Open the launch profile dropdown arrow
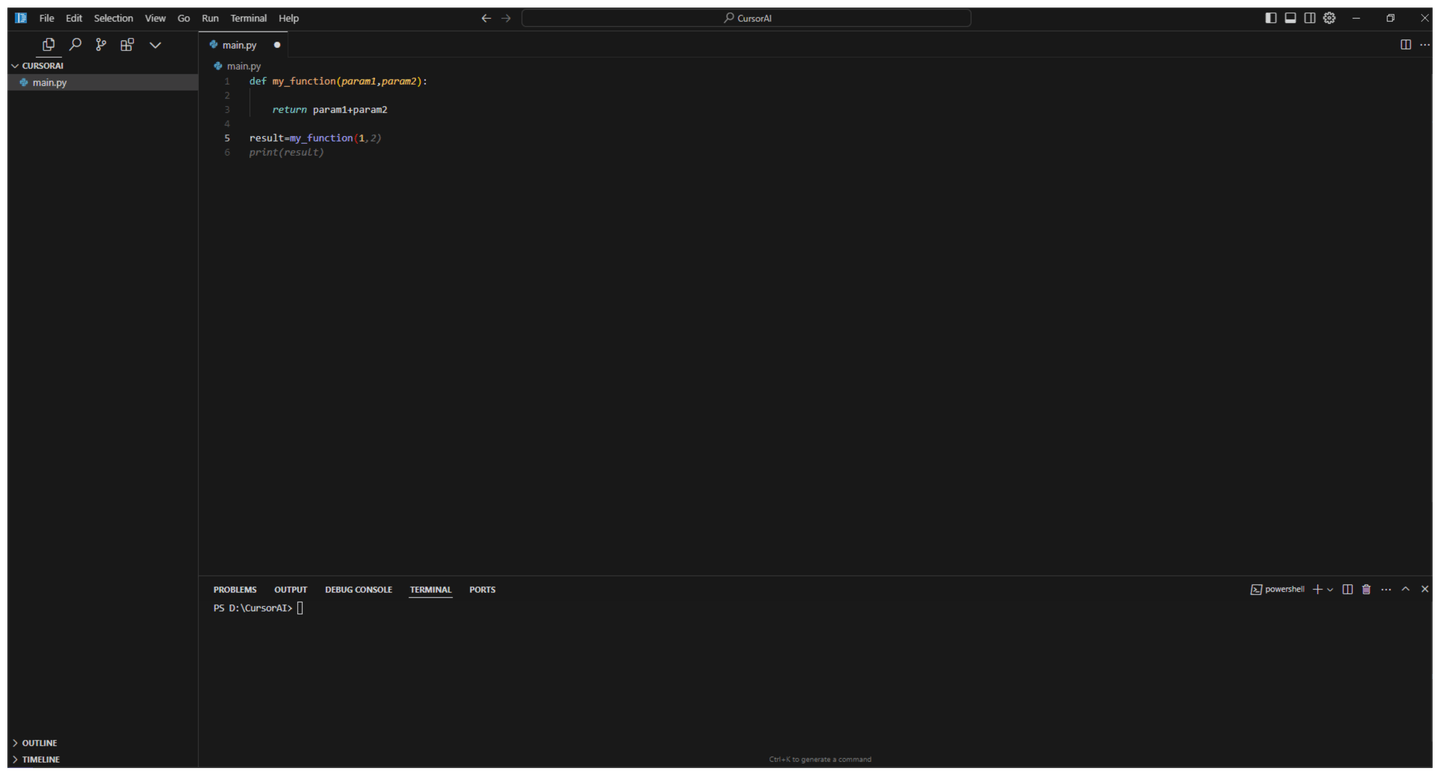1440x776 pixels. [1330, 590]
